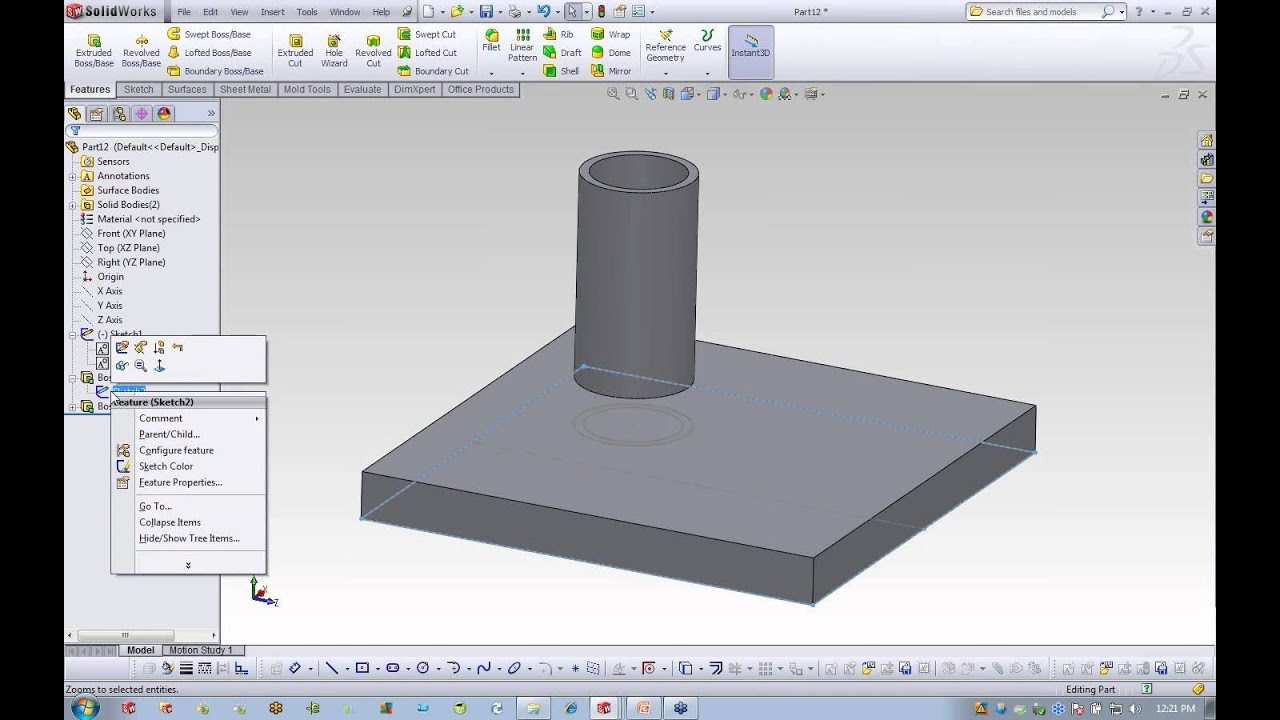Apply the Rib feature
The image size is (1280, 720).
[558, 34]
